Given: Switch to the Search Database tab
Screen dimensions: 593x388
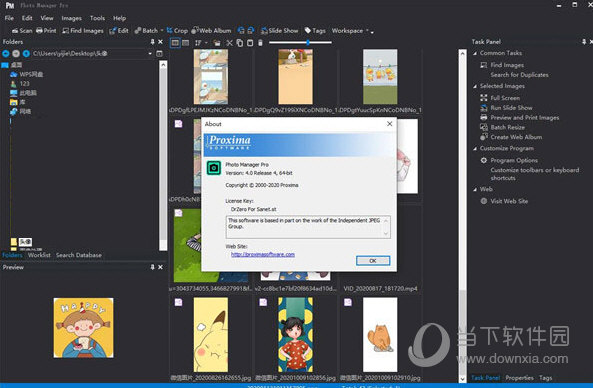Looking at the screenshot, I should [79, 255].
